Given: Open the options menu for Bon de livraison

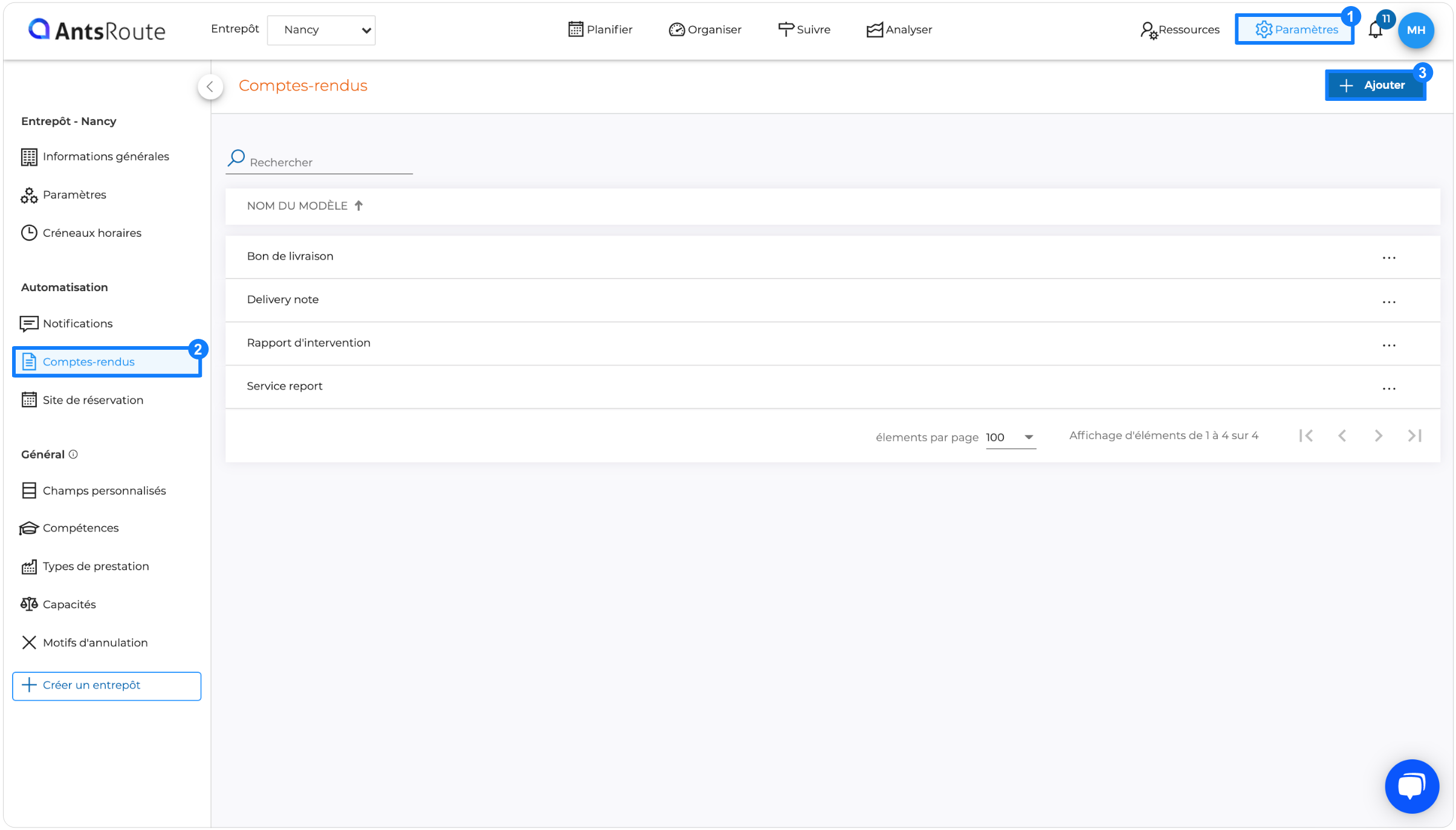Looking at the screenshot, I should [x=1388, y=258].
